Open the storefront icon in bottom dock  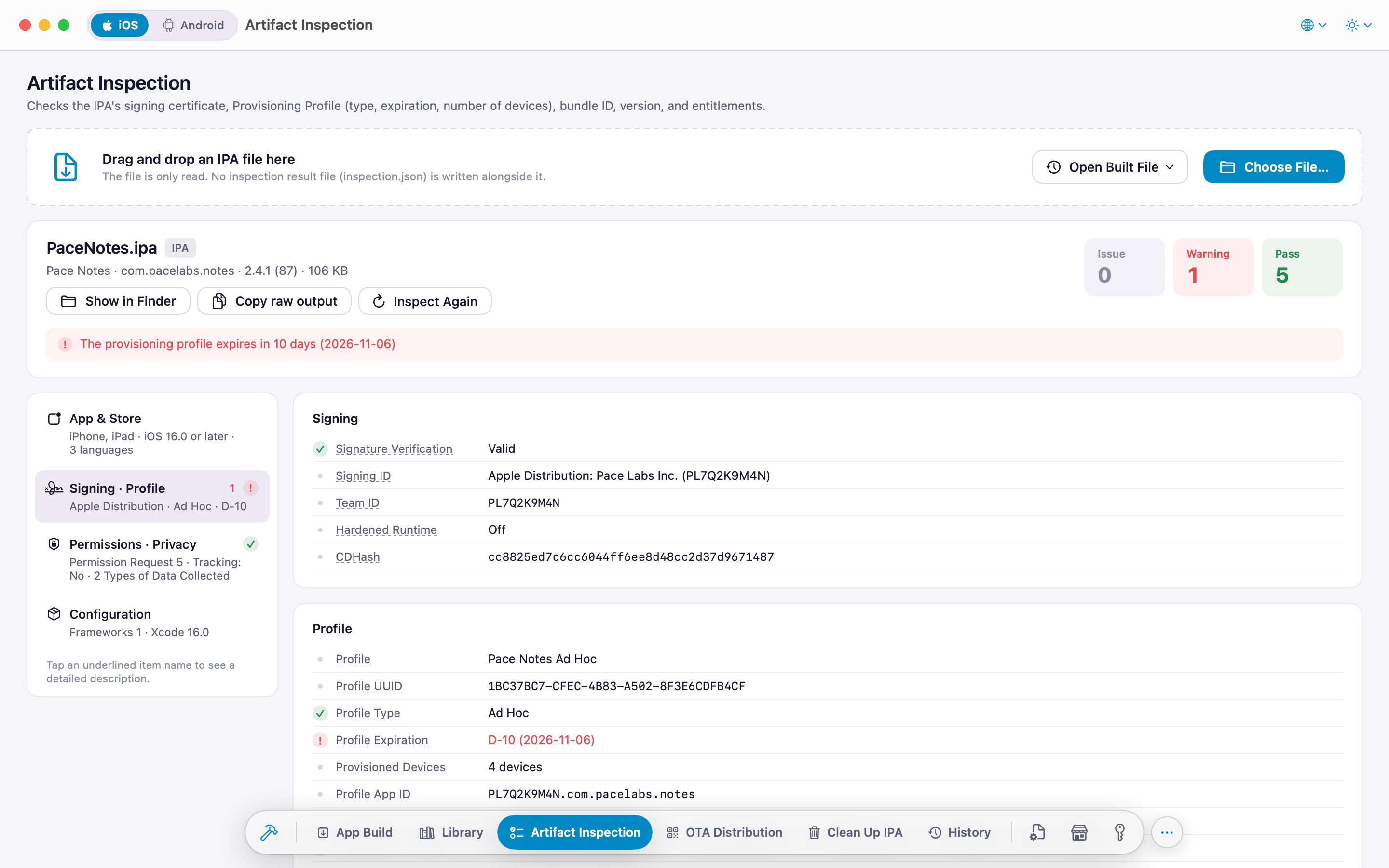click(x=1079, y=832)
